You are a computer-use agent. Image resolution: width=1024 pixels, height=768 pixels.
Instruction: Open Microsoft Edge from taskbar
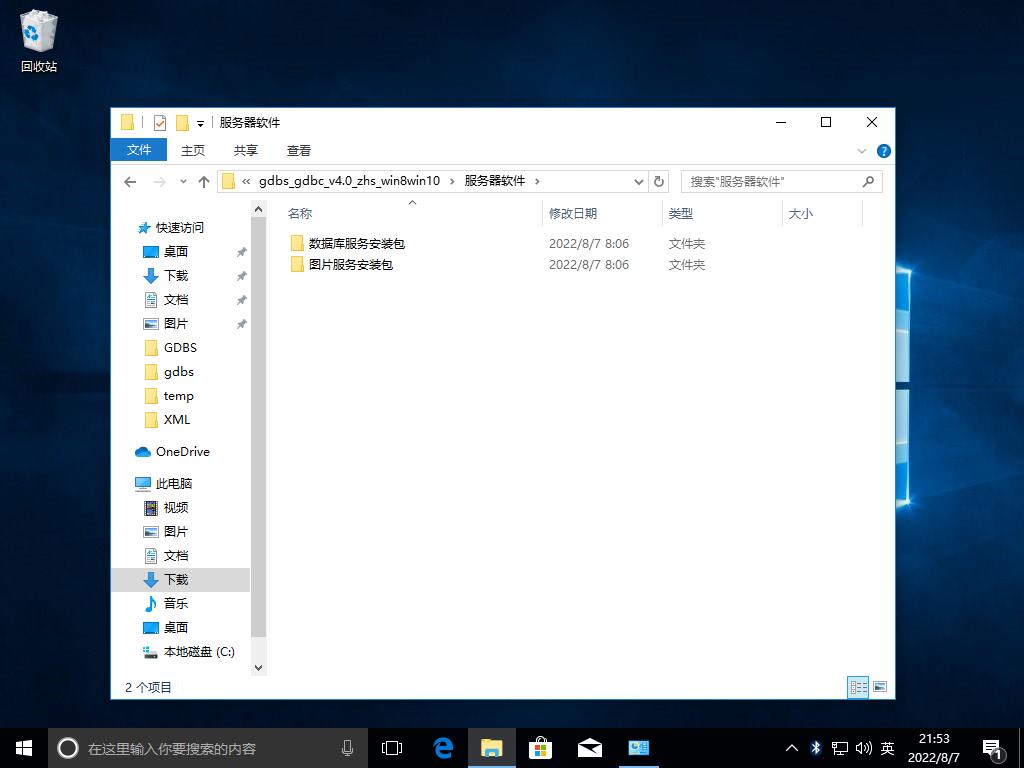coord(442,747)
